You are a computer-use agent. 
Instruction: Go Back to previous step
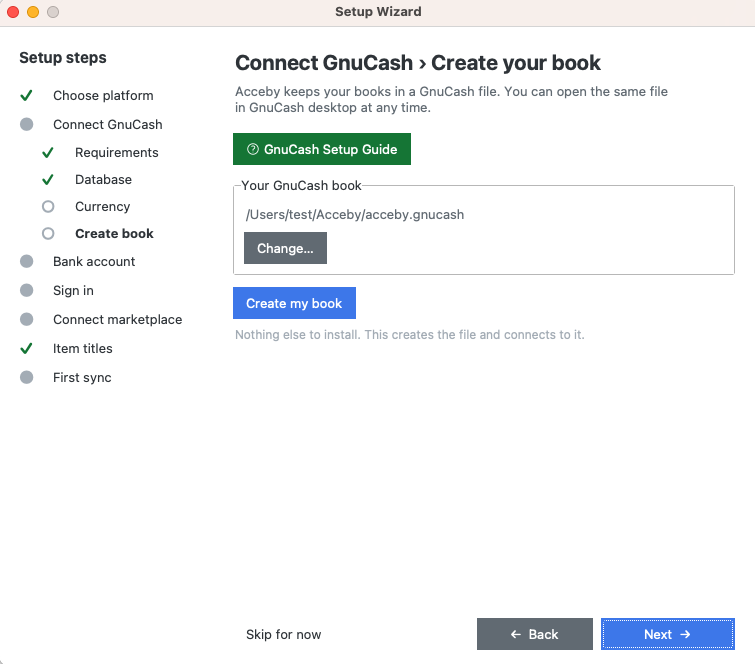[x=534, y=634]
